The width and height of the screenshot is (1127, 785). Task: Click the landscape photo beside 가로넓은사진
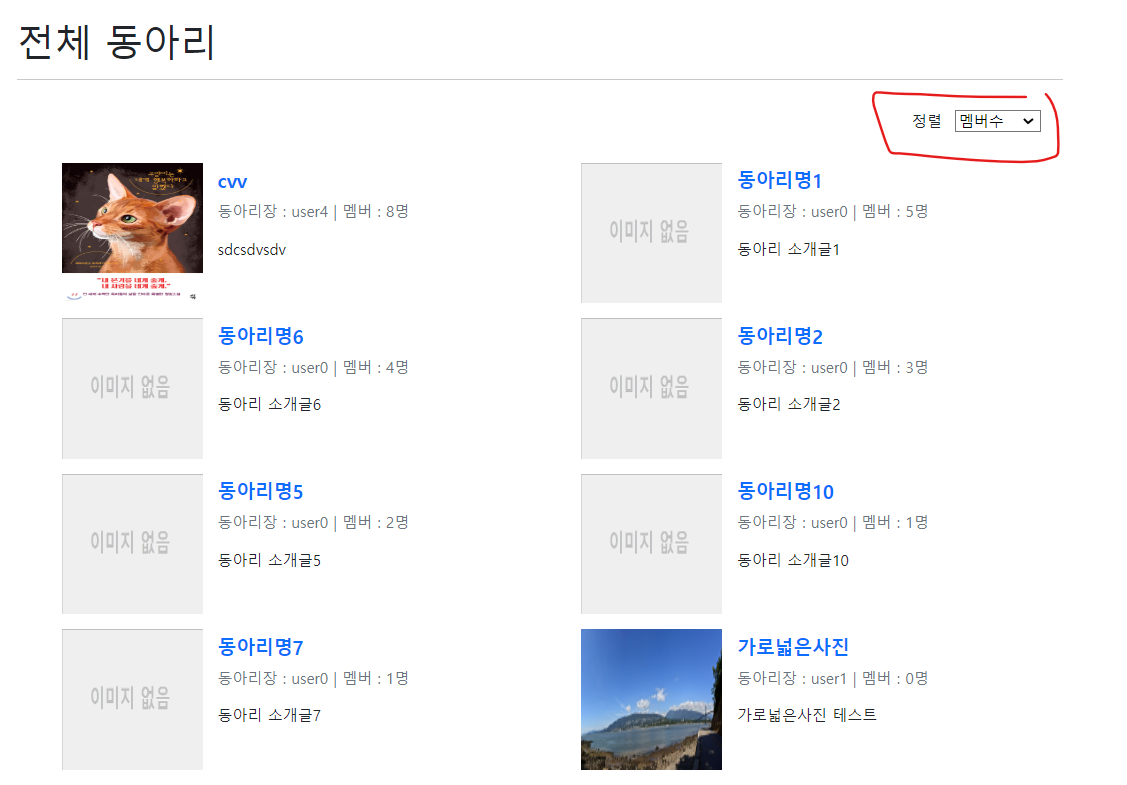651,699
